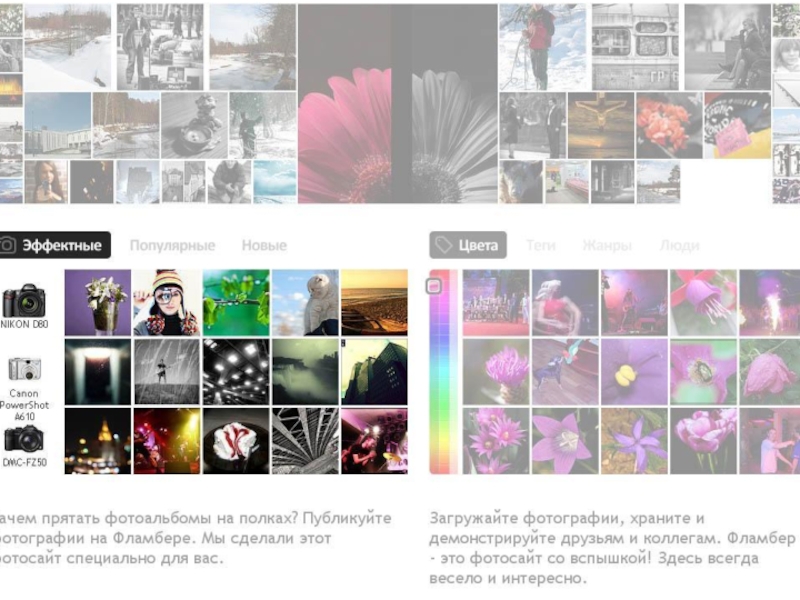View the white flowers on purple thumbnail
This screenshot has height=600, width=800.
pos(98,303)
